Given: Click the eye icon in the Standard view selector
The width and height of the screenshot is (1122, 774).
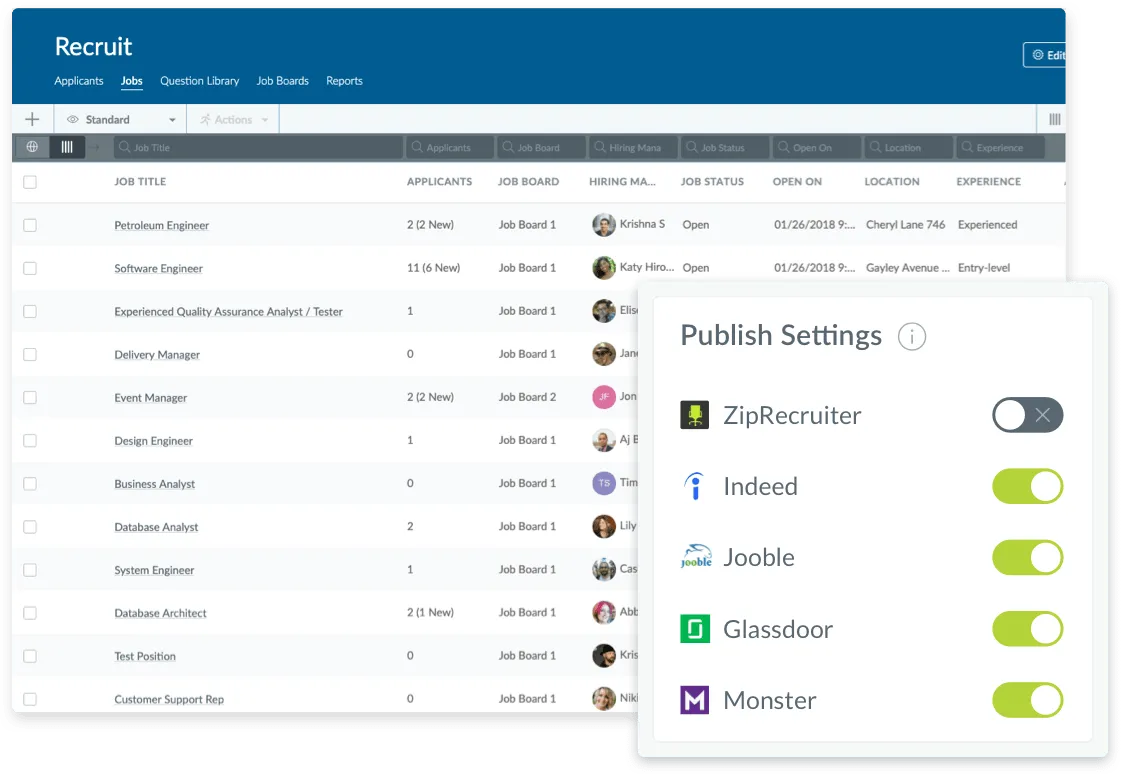Looking at the screenshot, I should [x=72, y=119].
